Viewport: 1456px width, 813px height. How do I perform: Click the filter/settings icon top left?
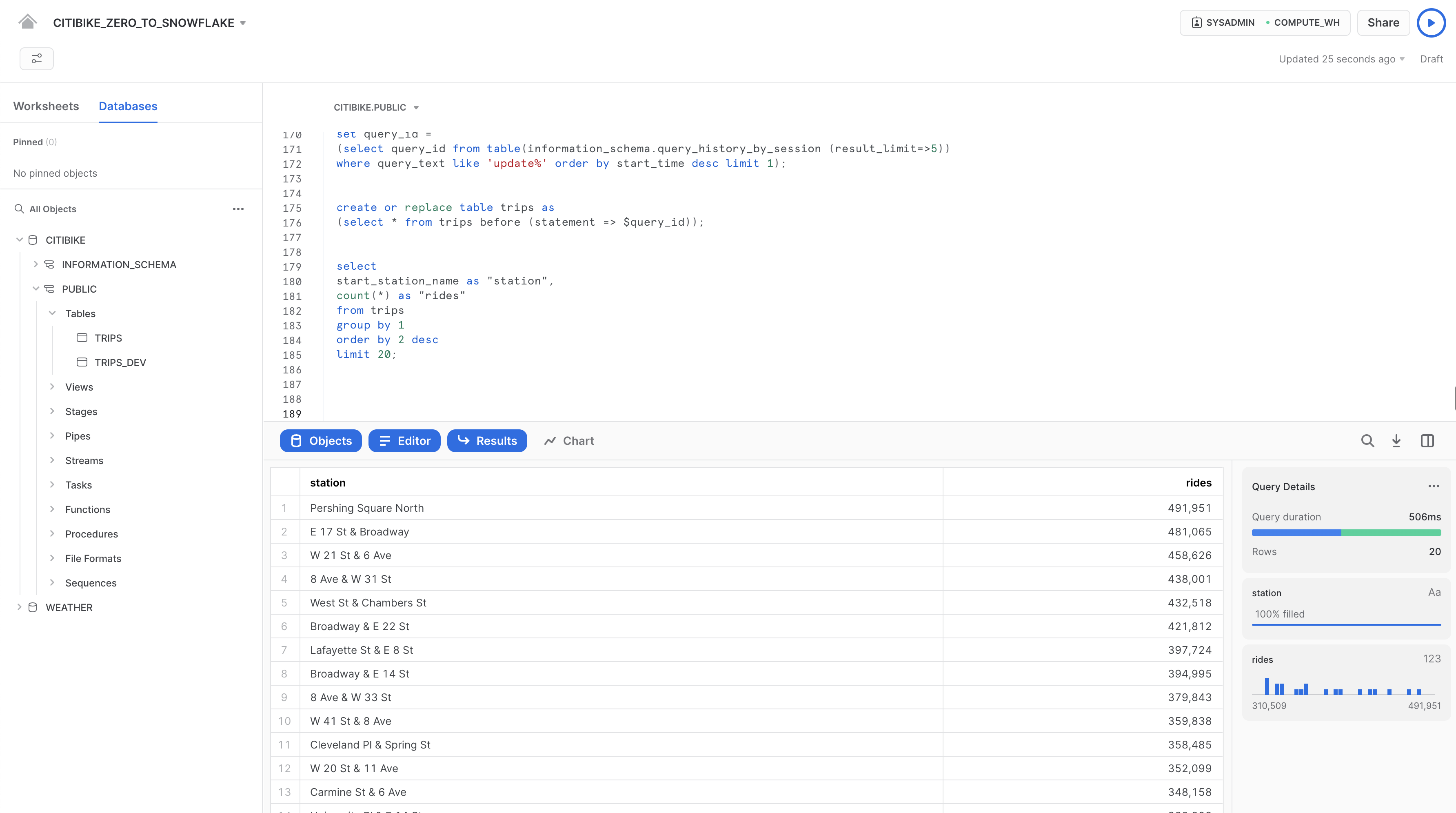tap(36, 58)
